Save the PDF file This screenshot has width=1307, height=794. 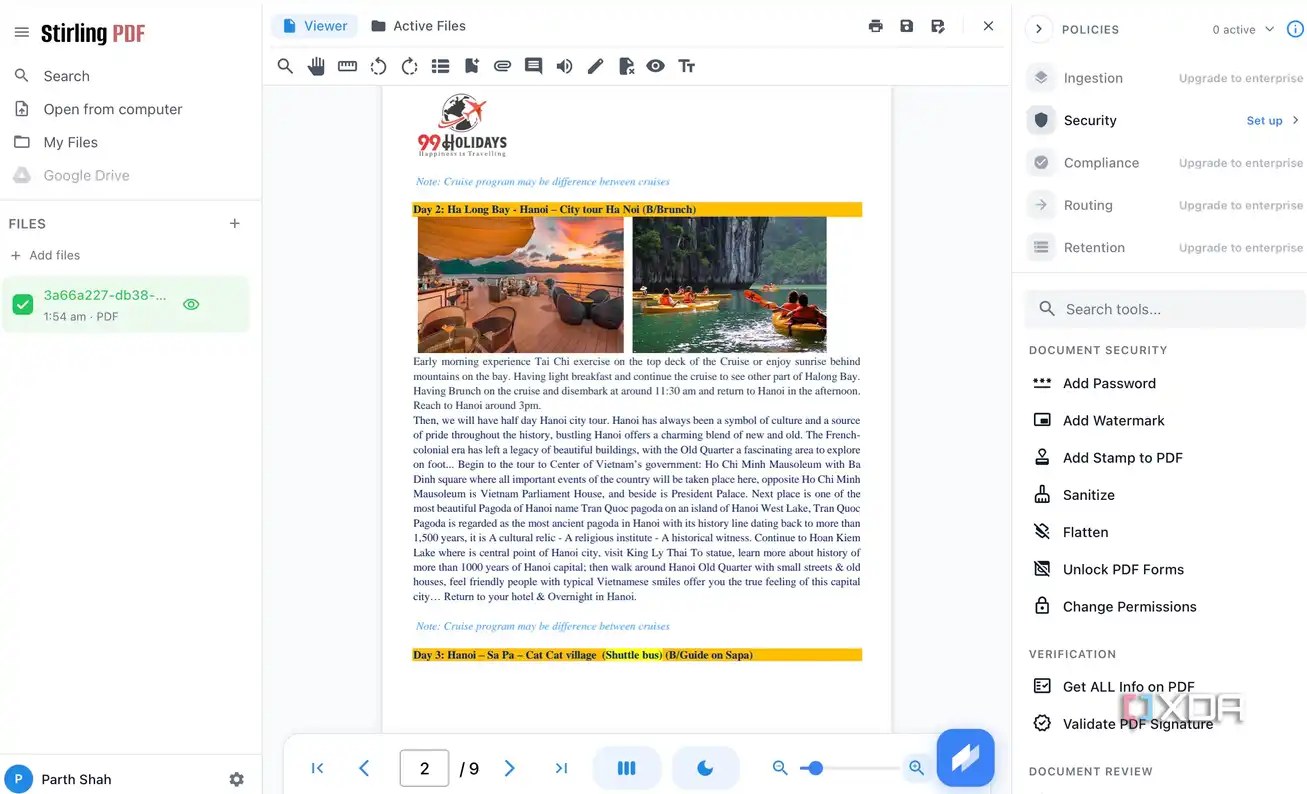tap(906, 26)
